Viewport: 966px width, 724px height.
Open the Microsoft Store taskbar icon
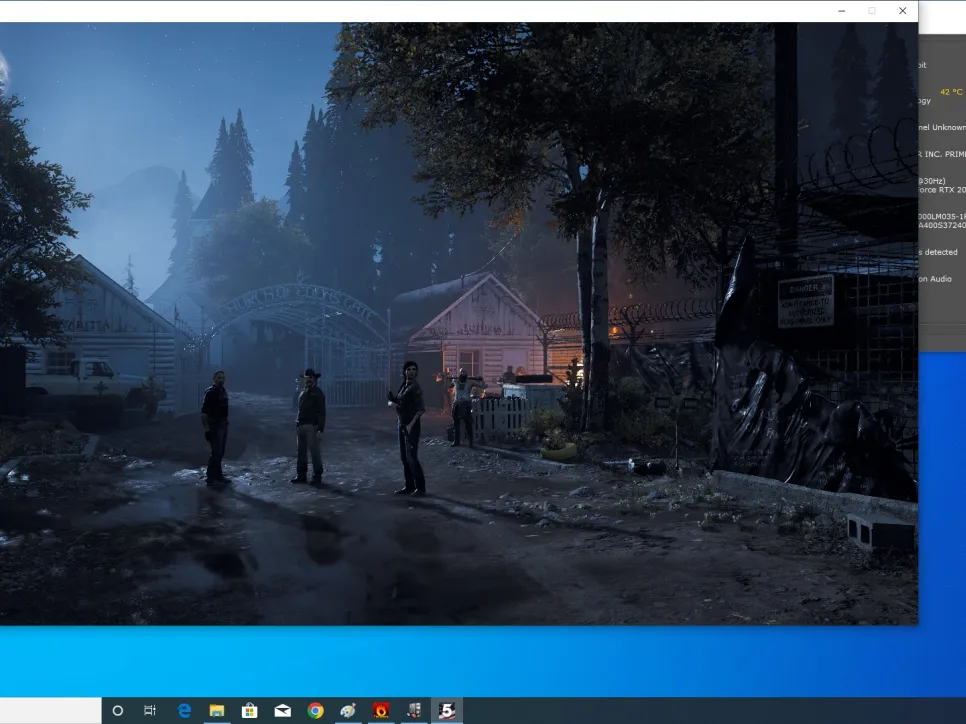(x=250, y=710)
